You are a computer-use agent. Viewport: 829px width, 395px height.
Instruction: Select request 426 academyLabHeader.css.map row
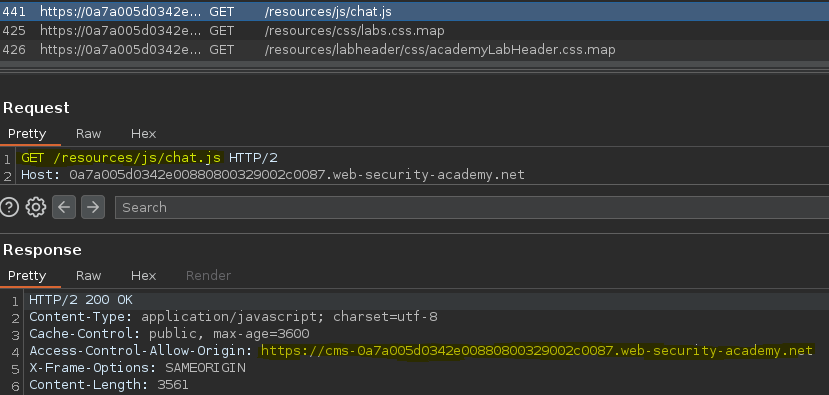click(414, 50)
